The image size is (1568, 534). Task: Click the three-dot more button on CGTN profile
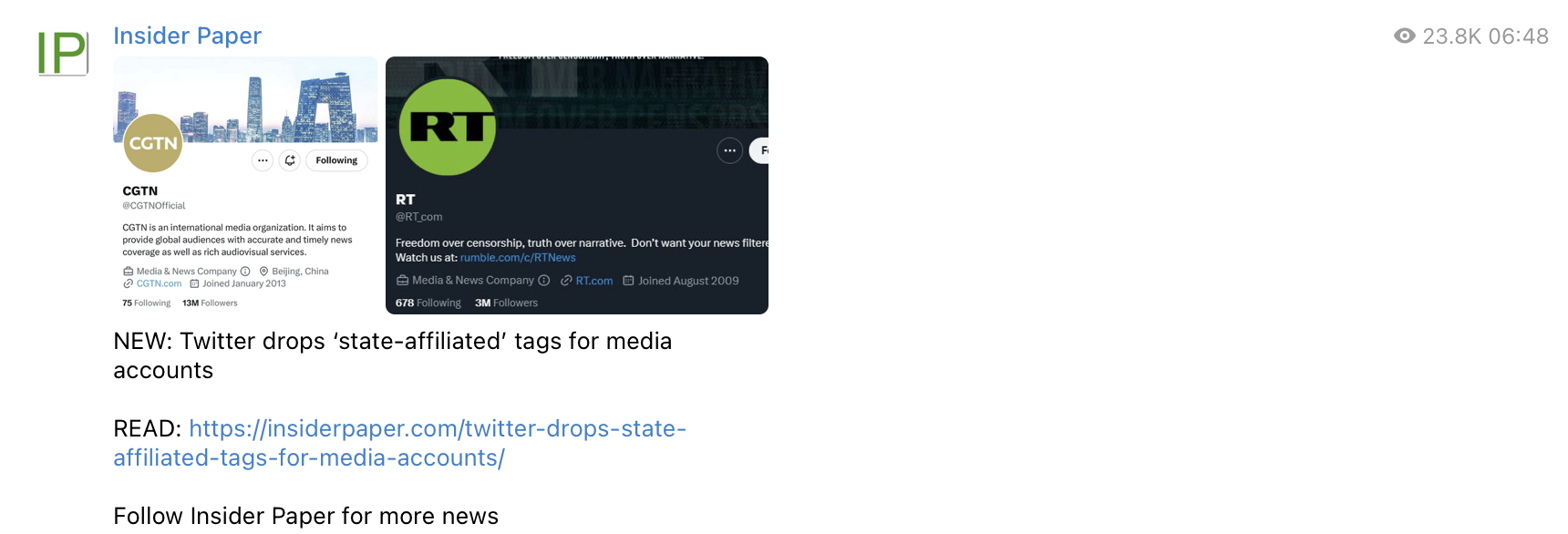coord(263,160)
